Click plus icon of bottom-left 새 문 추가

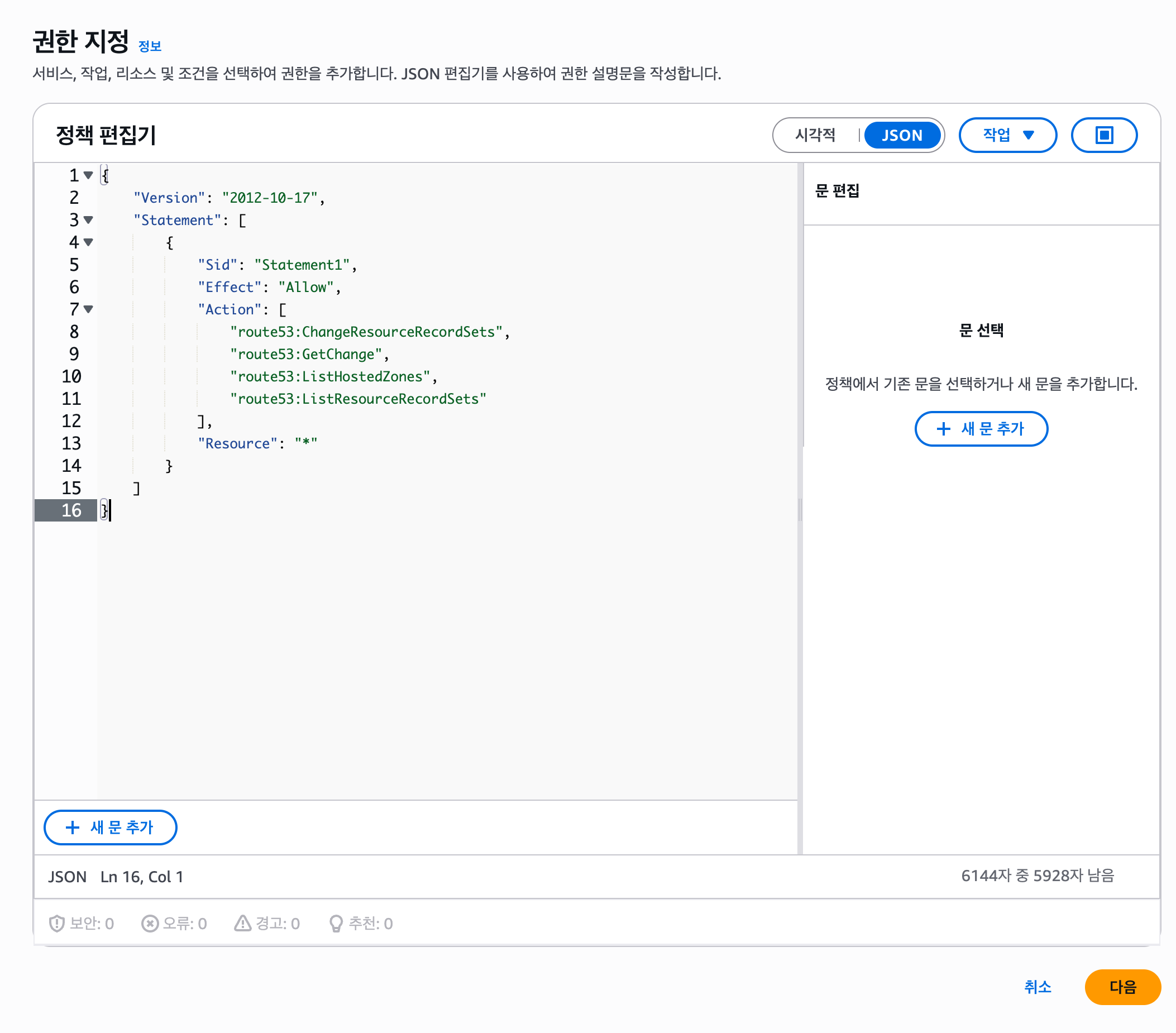[x=73, y=827]
